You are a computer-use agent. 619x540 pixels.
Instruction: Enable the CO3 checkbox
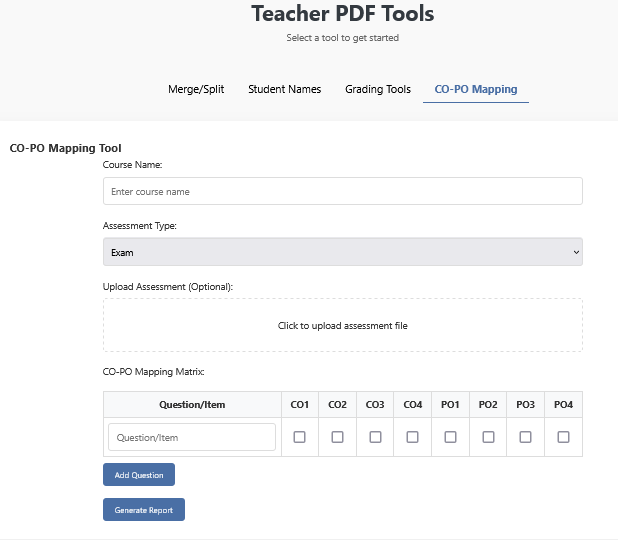click(375, 437)
